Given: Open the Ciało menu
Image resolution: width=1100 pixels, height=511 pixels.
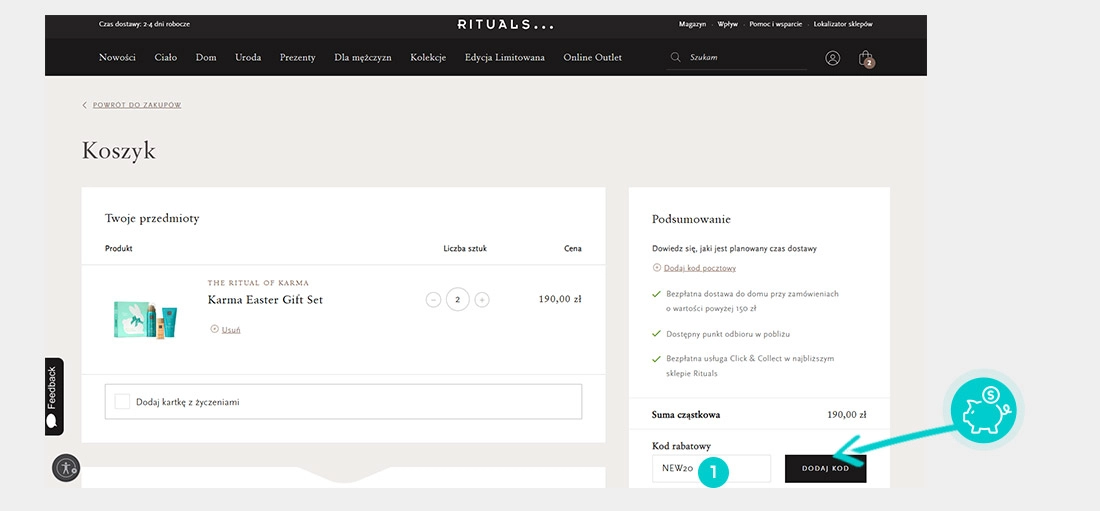Looking at the screenshot, I should click(x=166, y=58).
